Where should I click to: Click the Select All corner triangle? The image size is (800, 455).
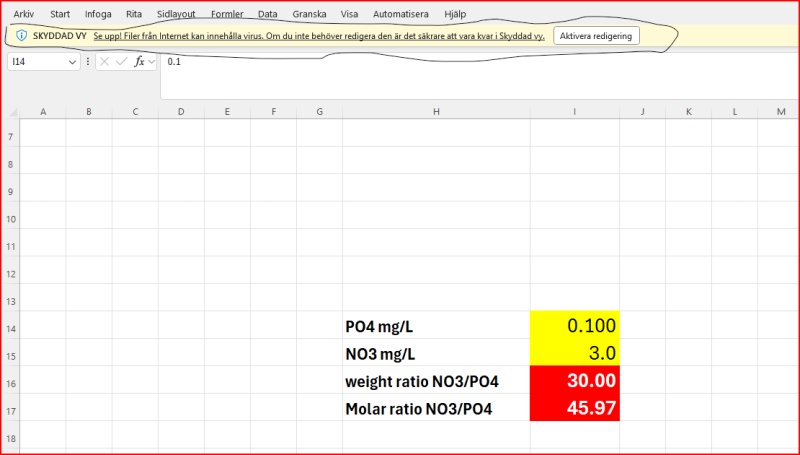[13, 112]
